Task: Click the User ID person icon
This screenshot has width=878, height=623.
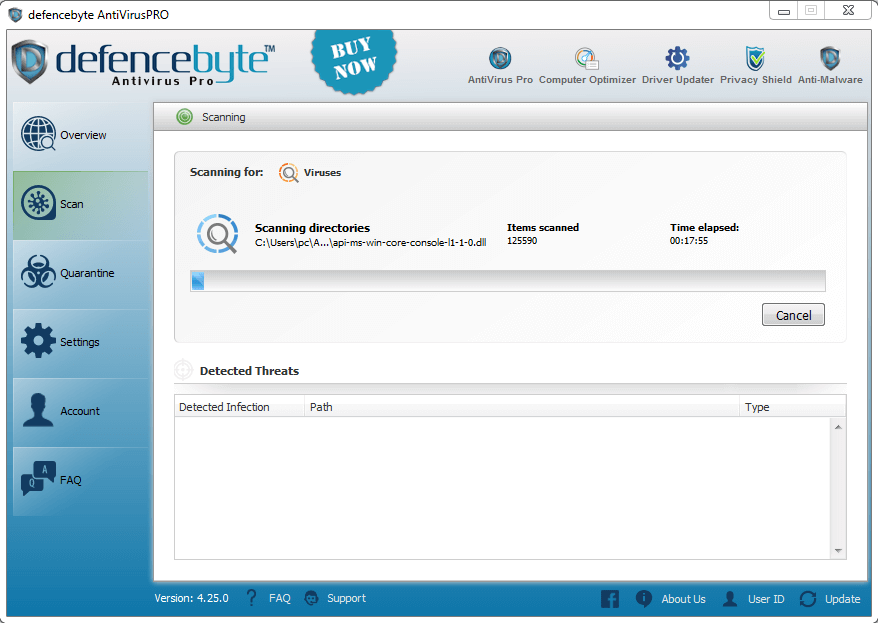Action: tap(730, 598)
